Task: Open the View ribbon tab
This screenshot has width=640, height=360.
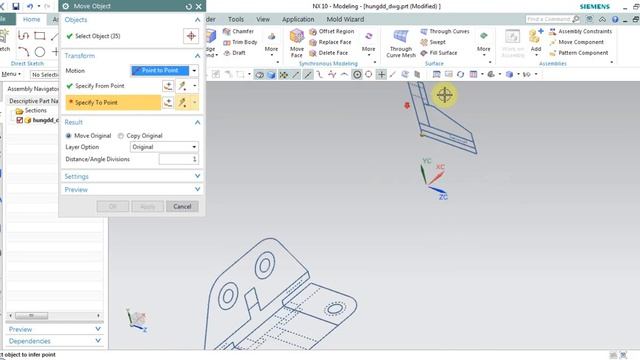Action: [263, 19]
